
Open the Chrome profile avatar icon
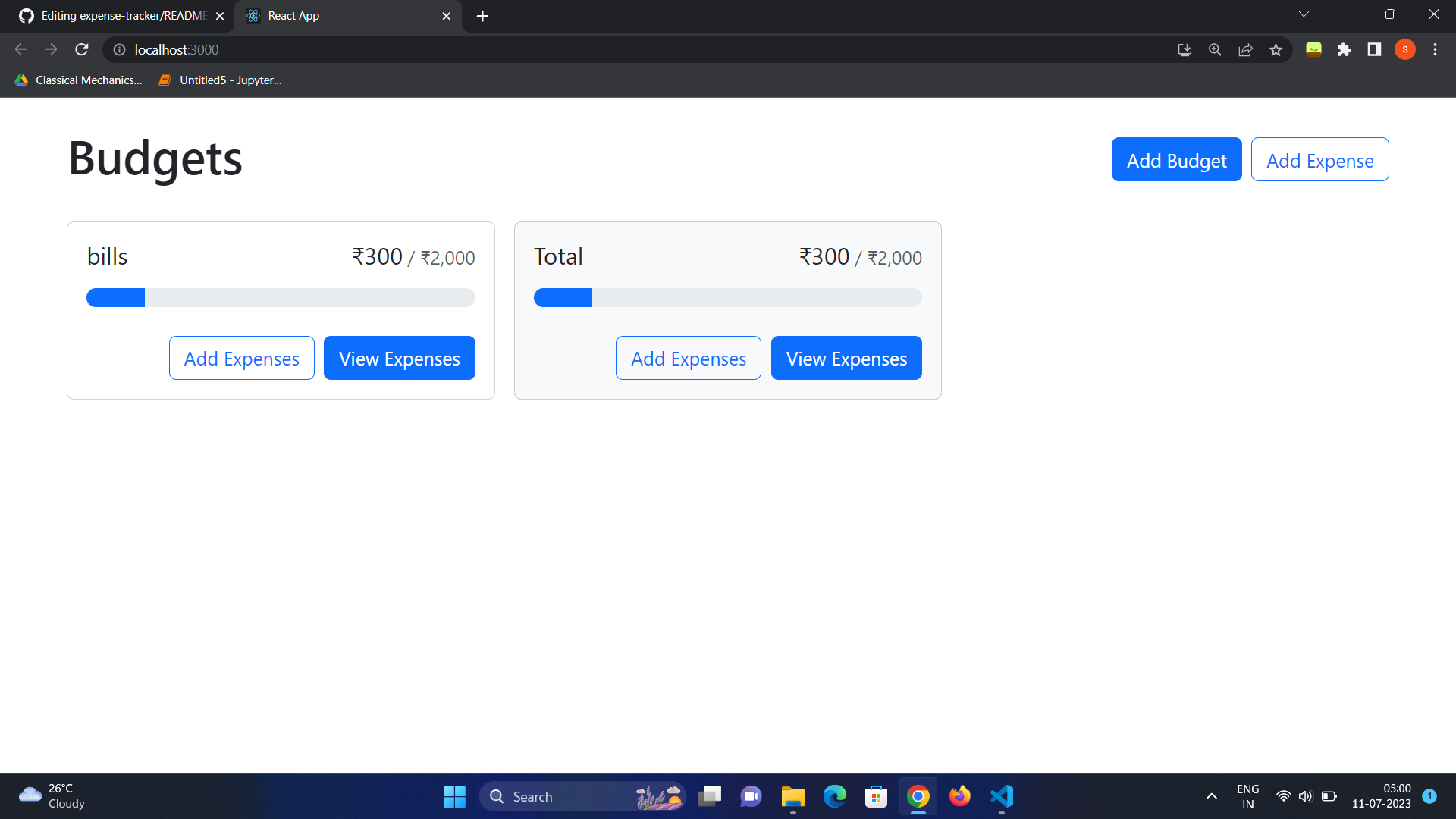[x=1405, y=49]
